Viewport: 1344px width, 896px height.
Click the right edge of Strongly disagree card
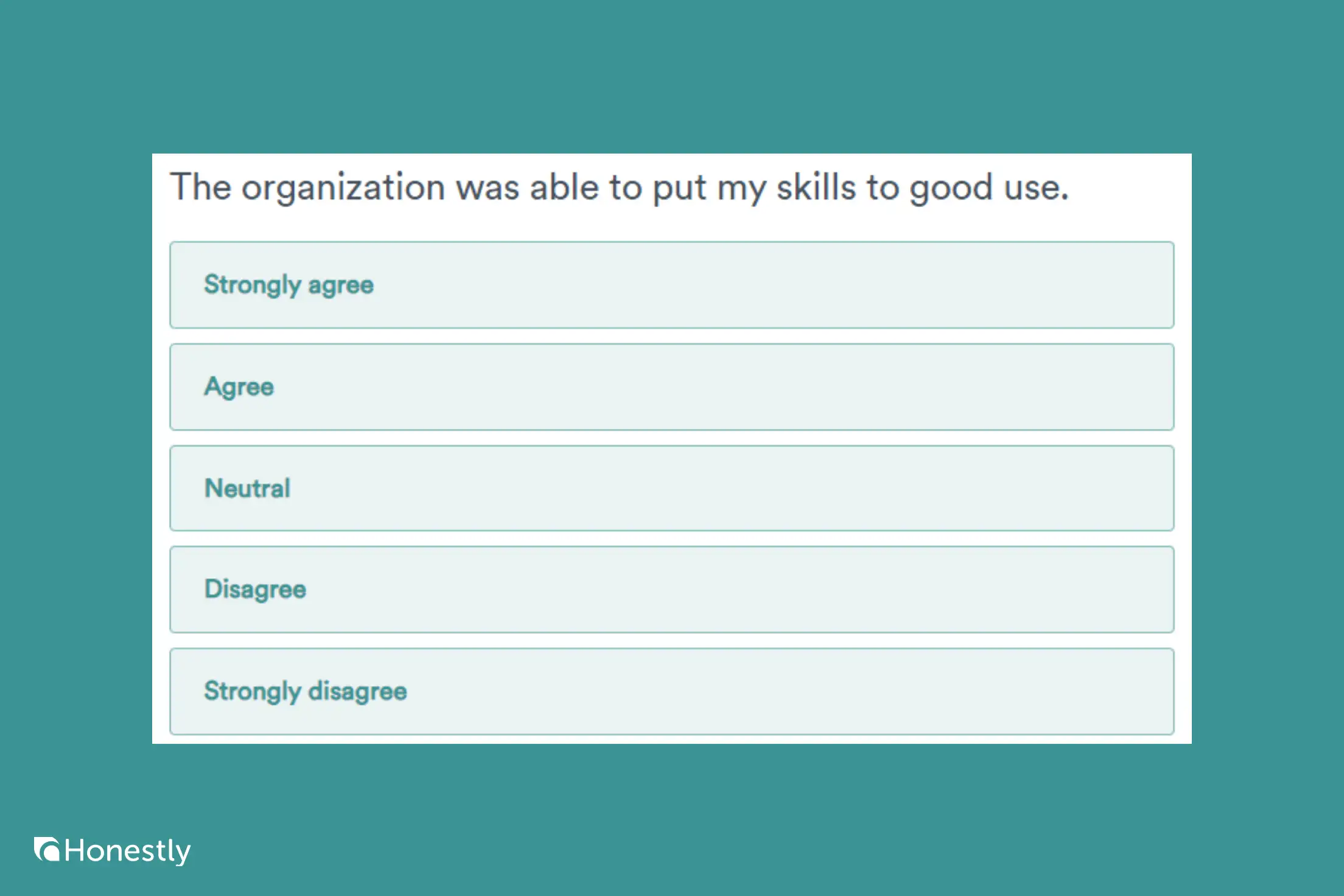(x=1169, y=691)
